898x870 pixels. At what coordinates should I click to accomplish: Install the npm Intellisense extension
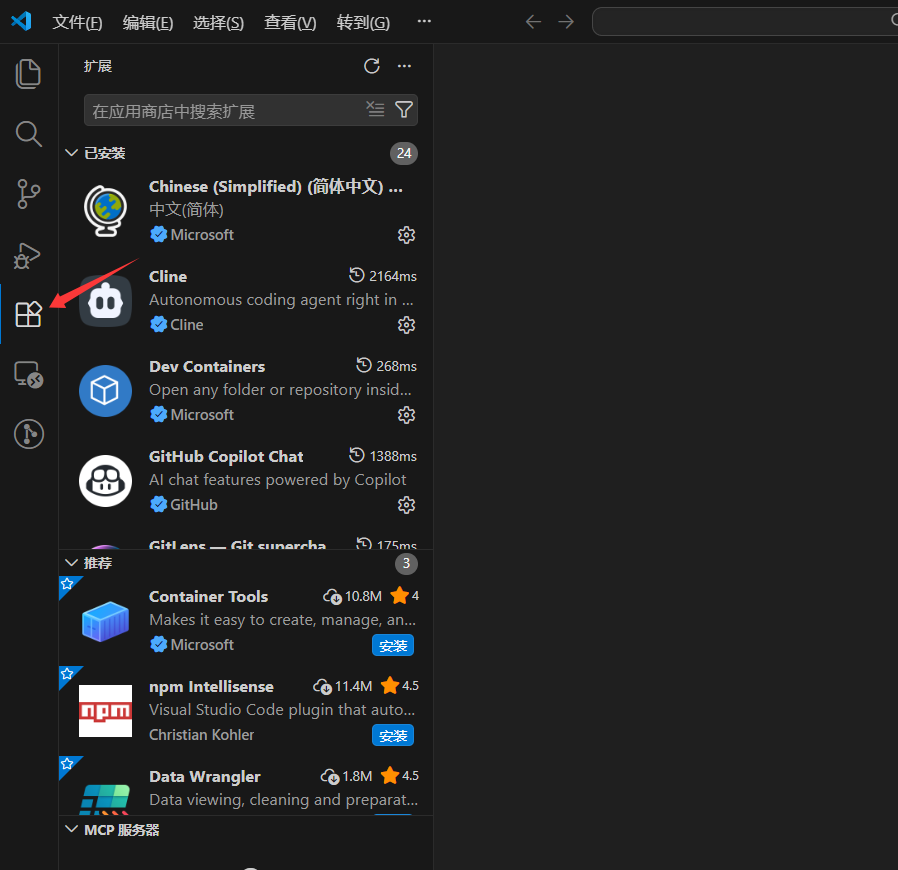click(x=393, y=735)
